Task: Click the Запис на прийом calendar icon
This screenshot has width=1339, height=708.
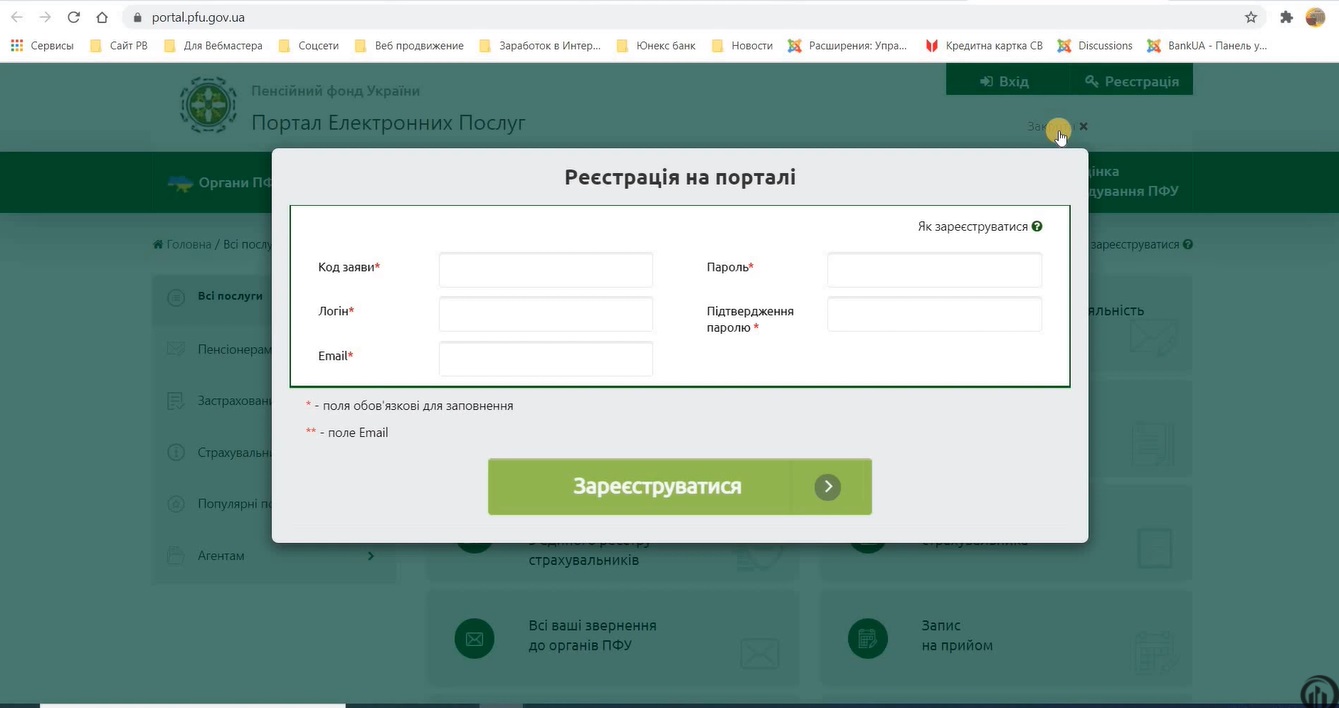Action: click(x=867, y=637)
